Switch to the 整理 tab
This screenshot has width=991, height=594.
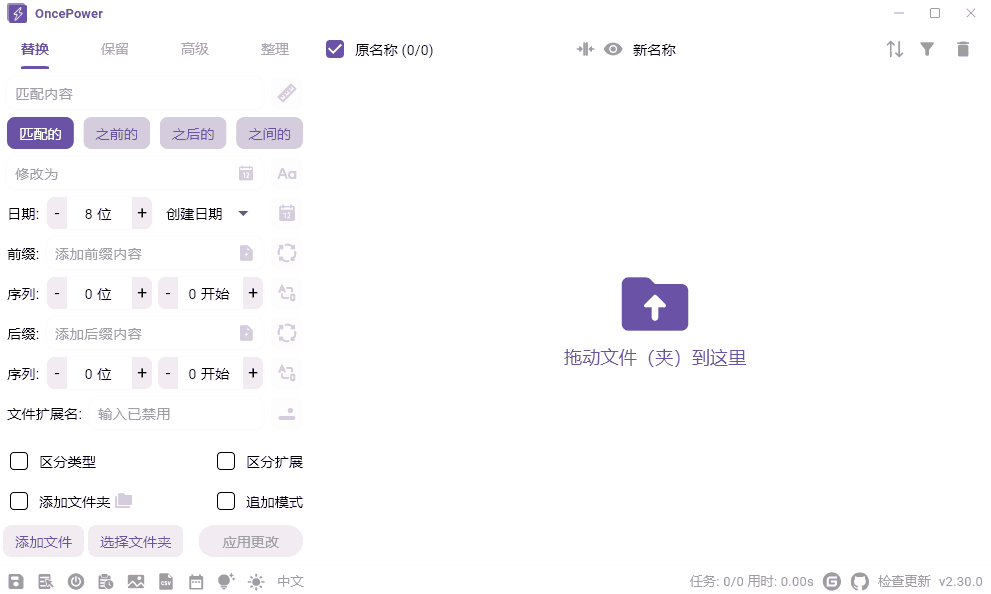tap(275, 49)
